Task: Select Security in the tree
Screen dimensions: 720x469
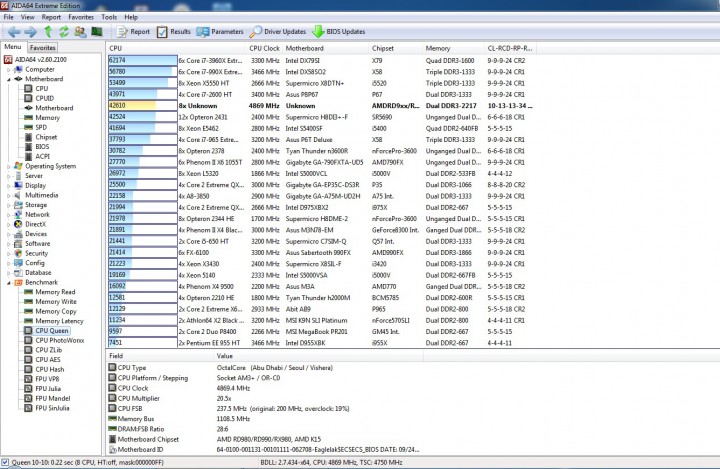Action: (36, 253)
